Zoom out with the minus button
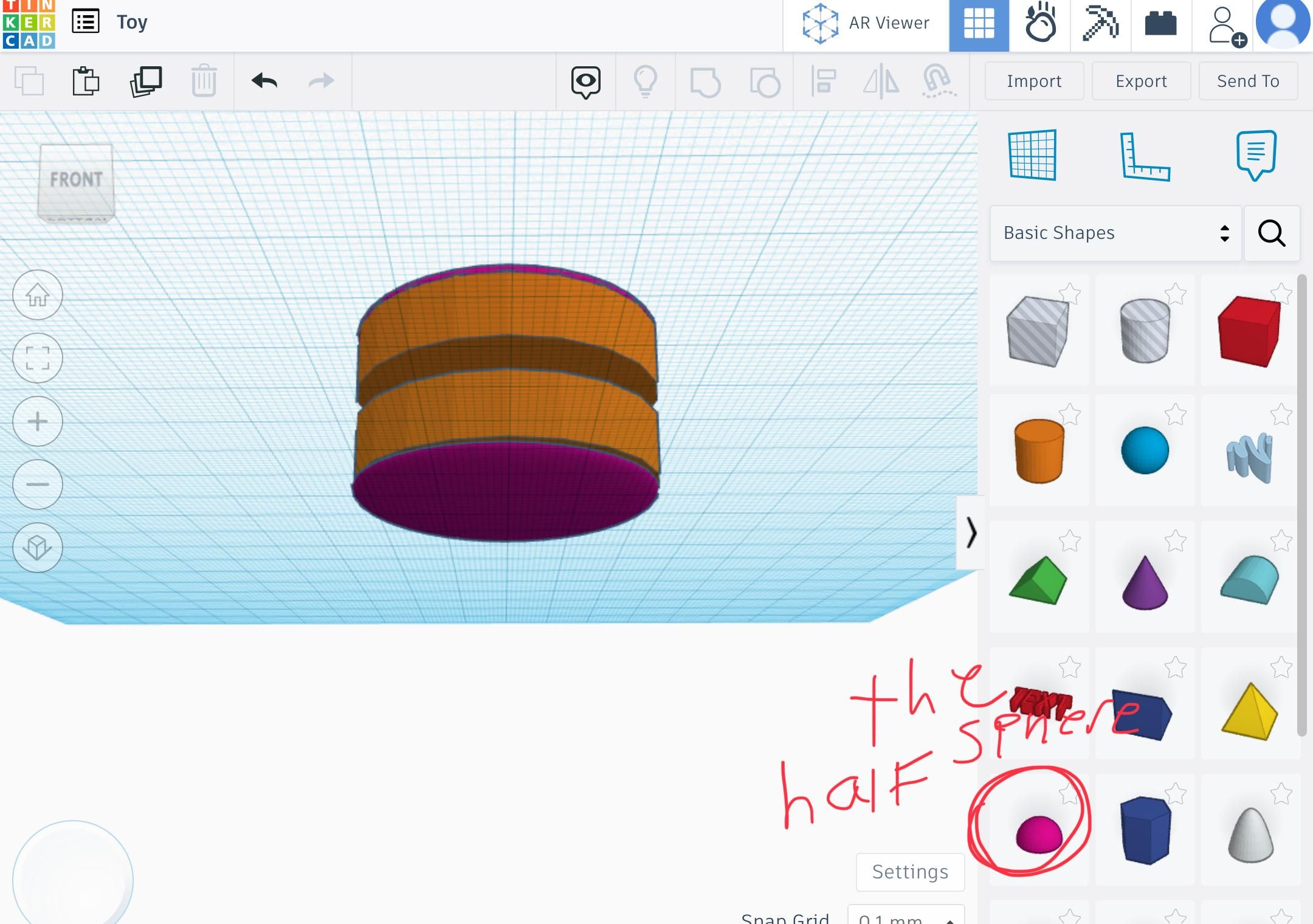 pos(38,484)
